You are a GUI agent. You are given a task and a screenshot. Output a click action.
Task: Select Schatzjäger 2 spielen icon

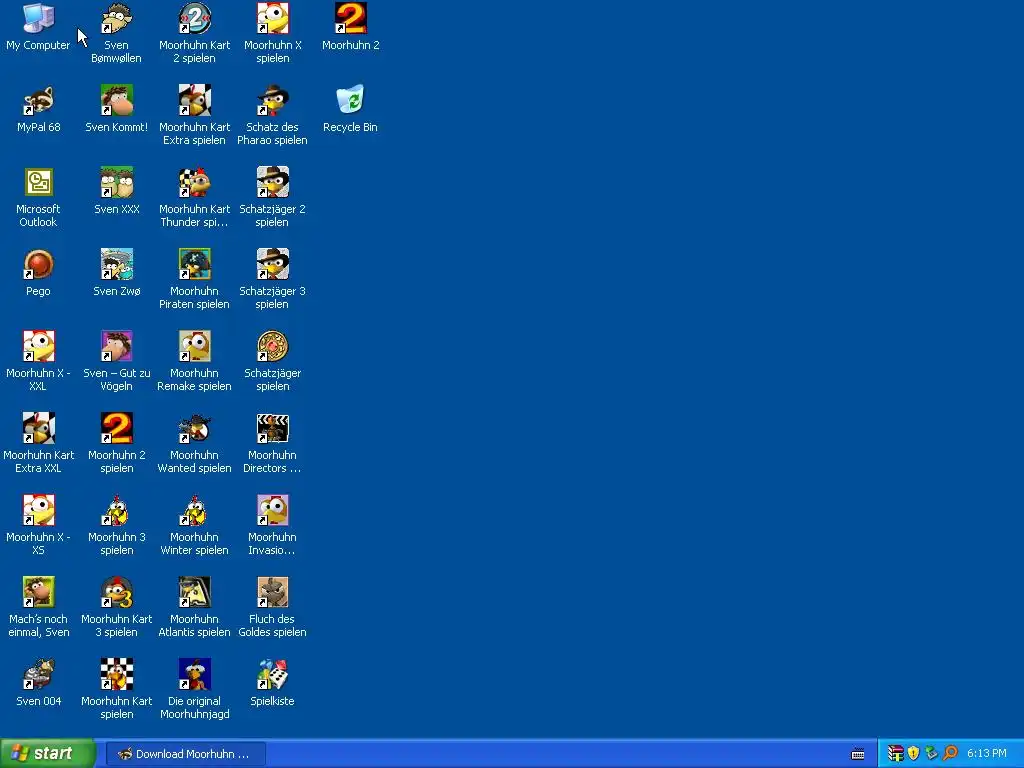click(272, 182)
